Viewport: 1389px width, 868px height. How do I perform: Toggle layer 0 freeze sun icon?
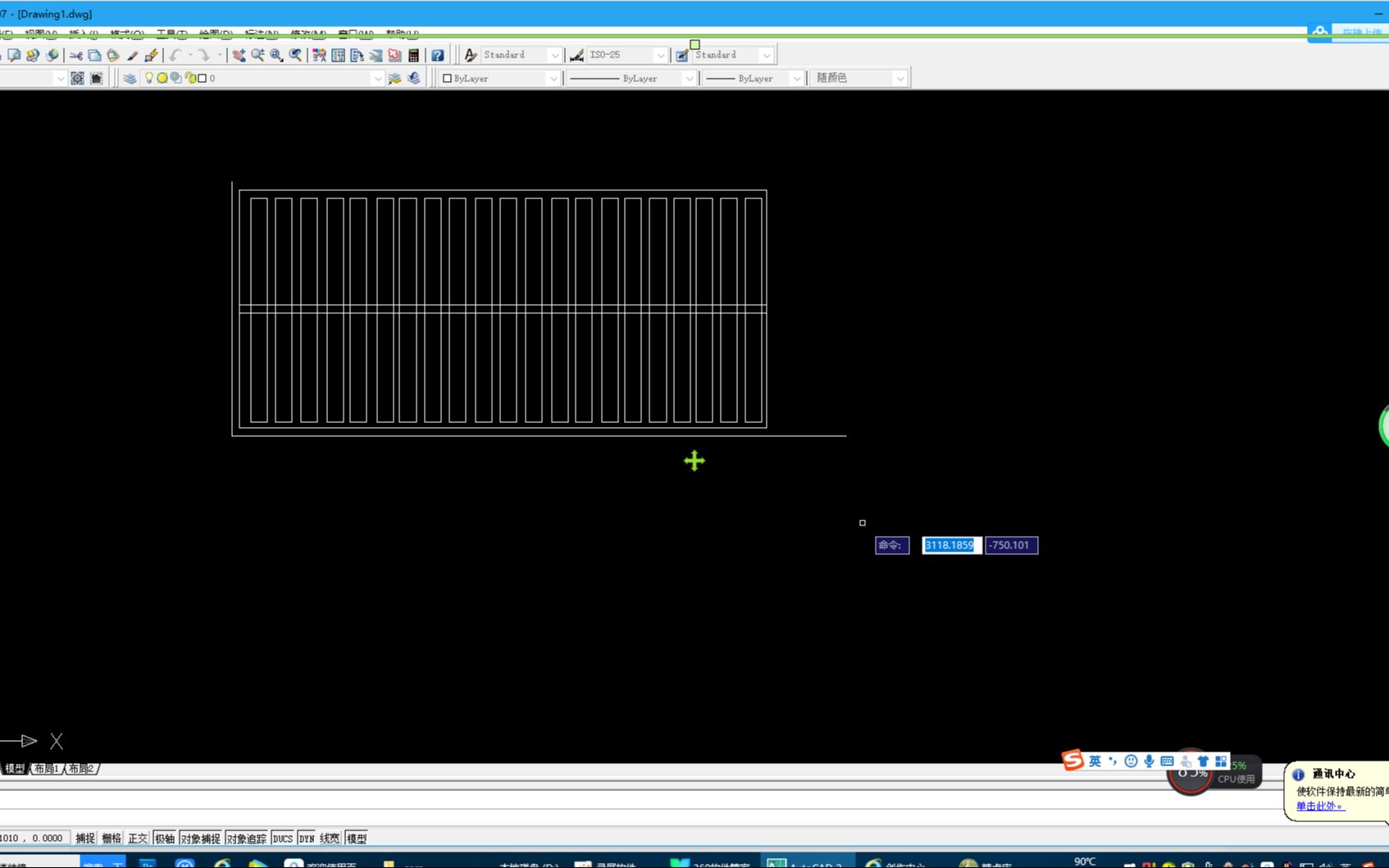click(162, 78)
